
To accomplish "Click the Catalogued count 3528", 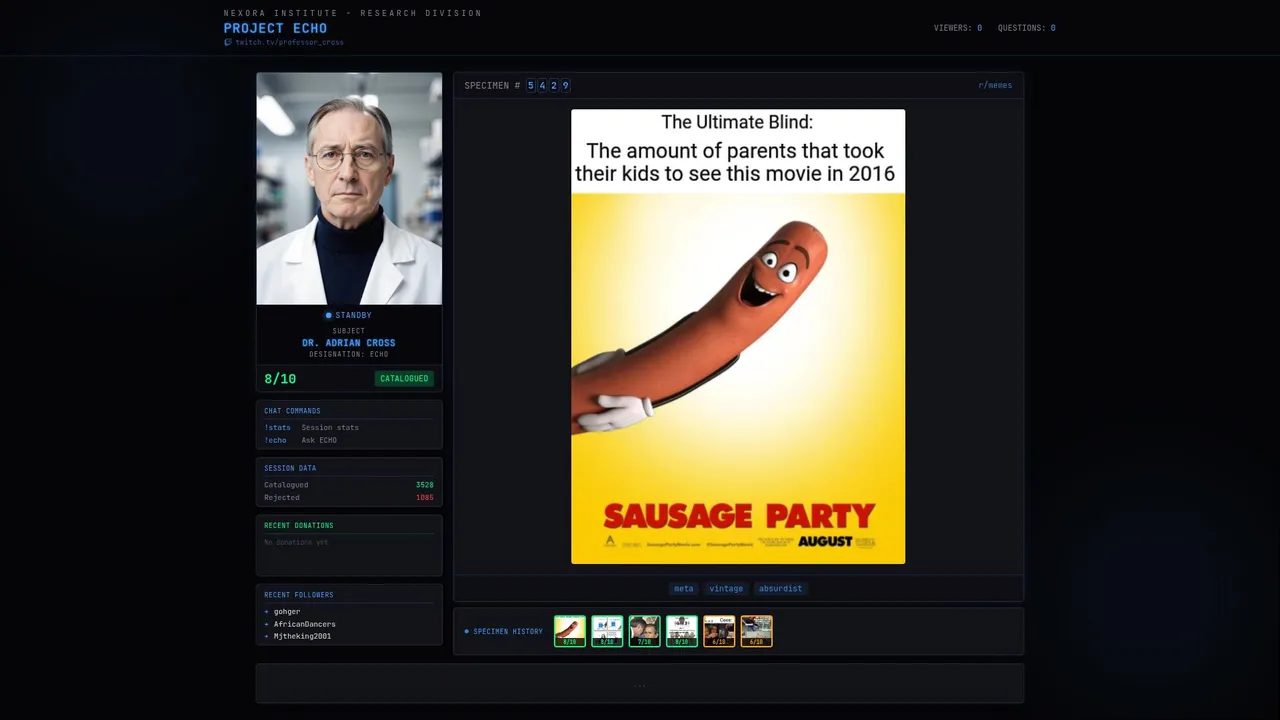I will click(x=425, y=485).
